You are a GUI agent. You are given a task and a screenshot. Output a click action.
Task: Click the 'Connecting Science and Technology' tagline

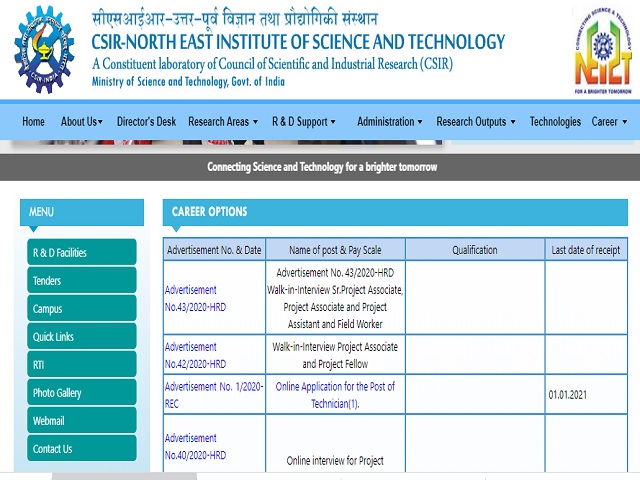322,167
